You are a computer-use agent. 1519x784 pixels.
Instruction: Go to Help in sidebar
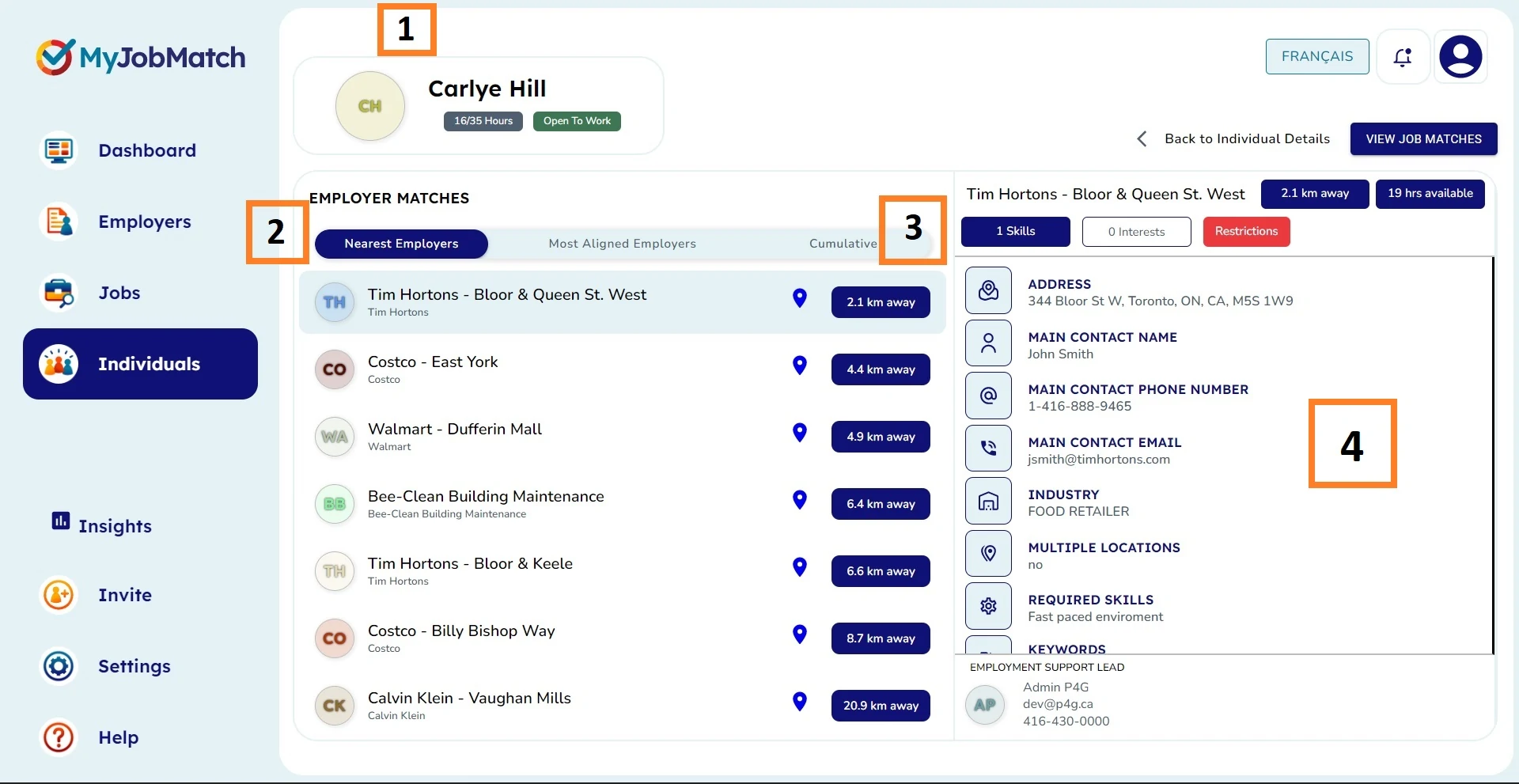(119, 737)
